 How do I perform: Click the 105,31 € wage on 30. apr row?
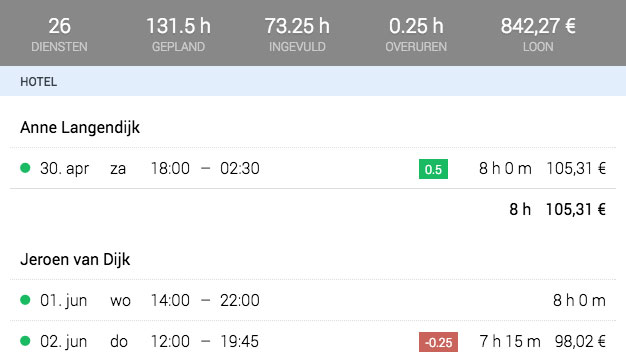[576, 169]
